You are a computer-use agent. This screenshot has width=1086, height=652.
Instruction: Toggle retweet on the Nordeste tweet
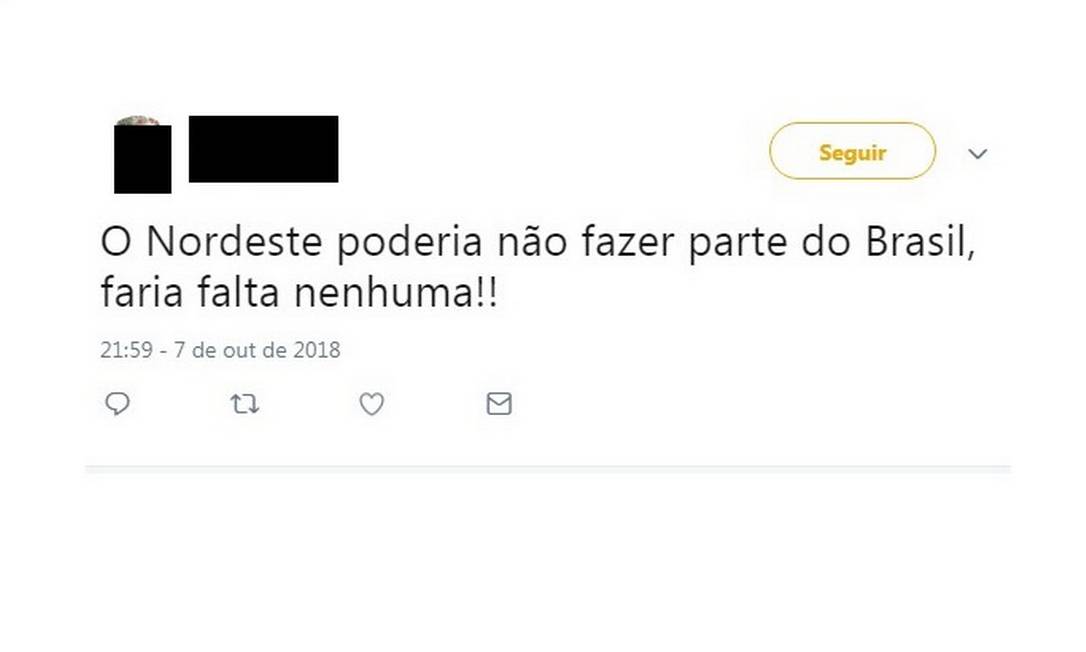tap(245, 404)
